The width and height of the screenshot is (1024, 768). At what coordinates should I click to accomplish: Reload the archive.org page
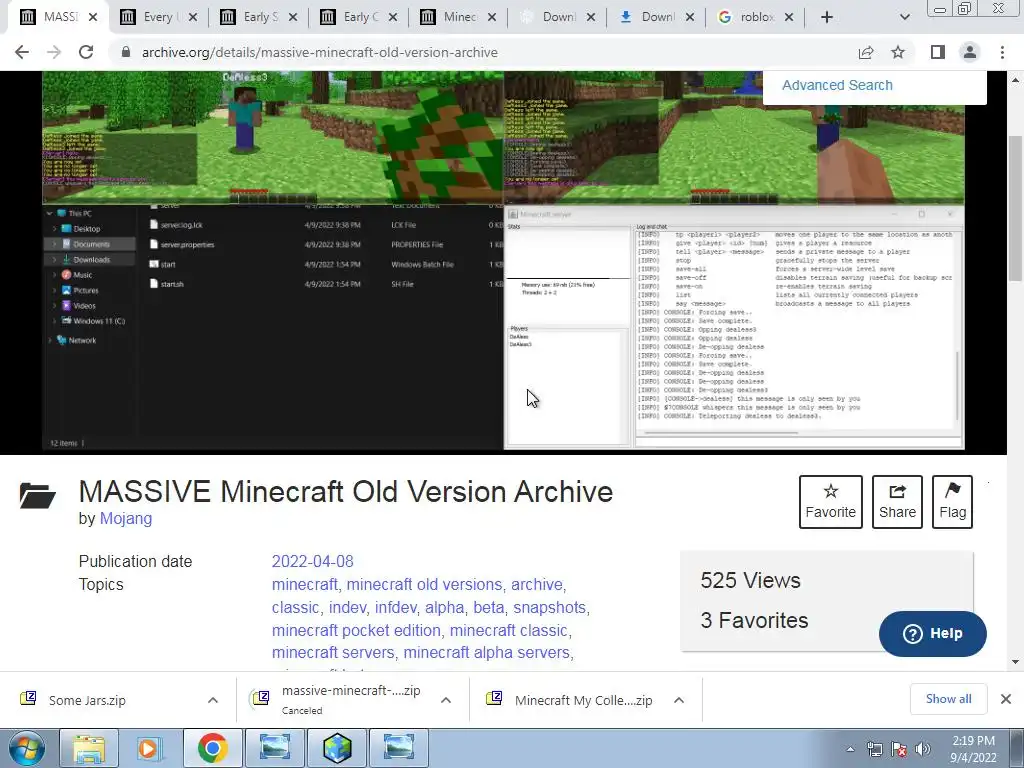click(x=86, y=52)
